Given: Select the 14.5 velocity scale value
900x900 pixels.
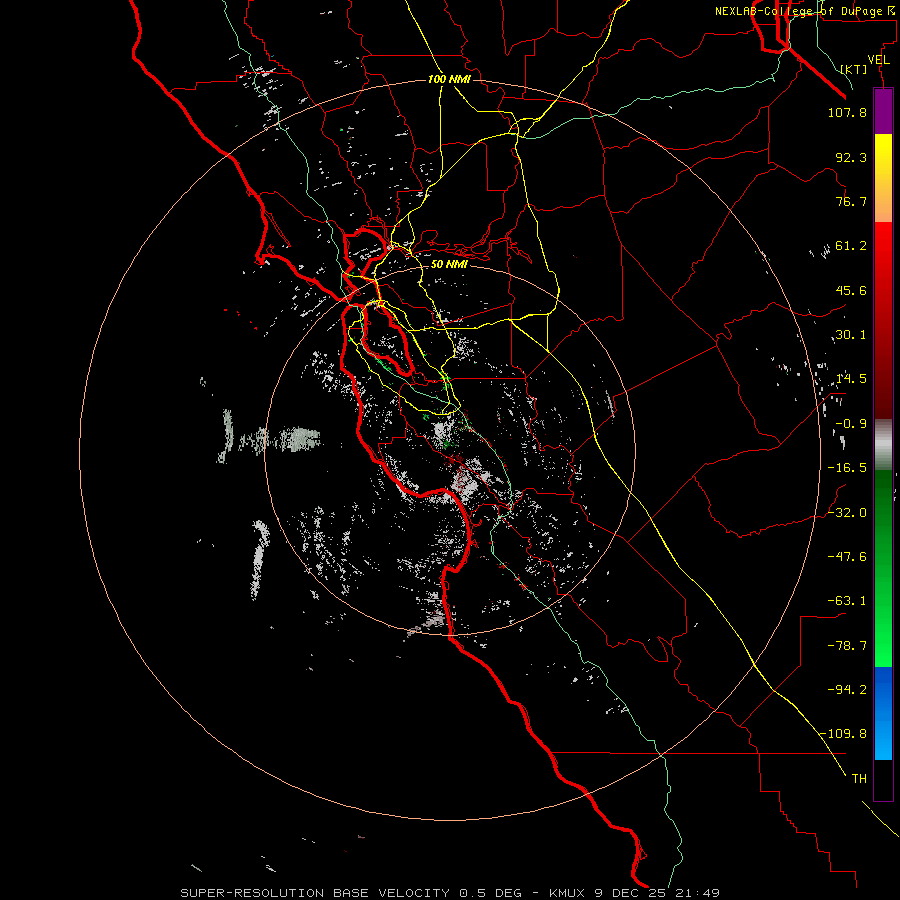Looking at the screenshot, I should (x=851, y=379).
